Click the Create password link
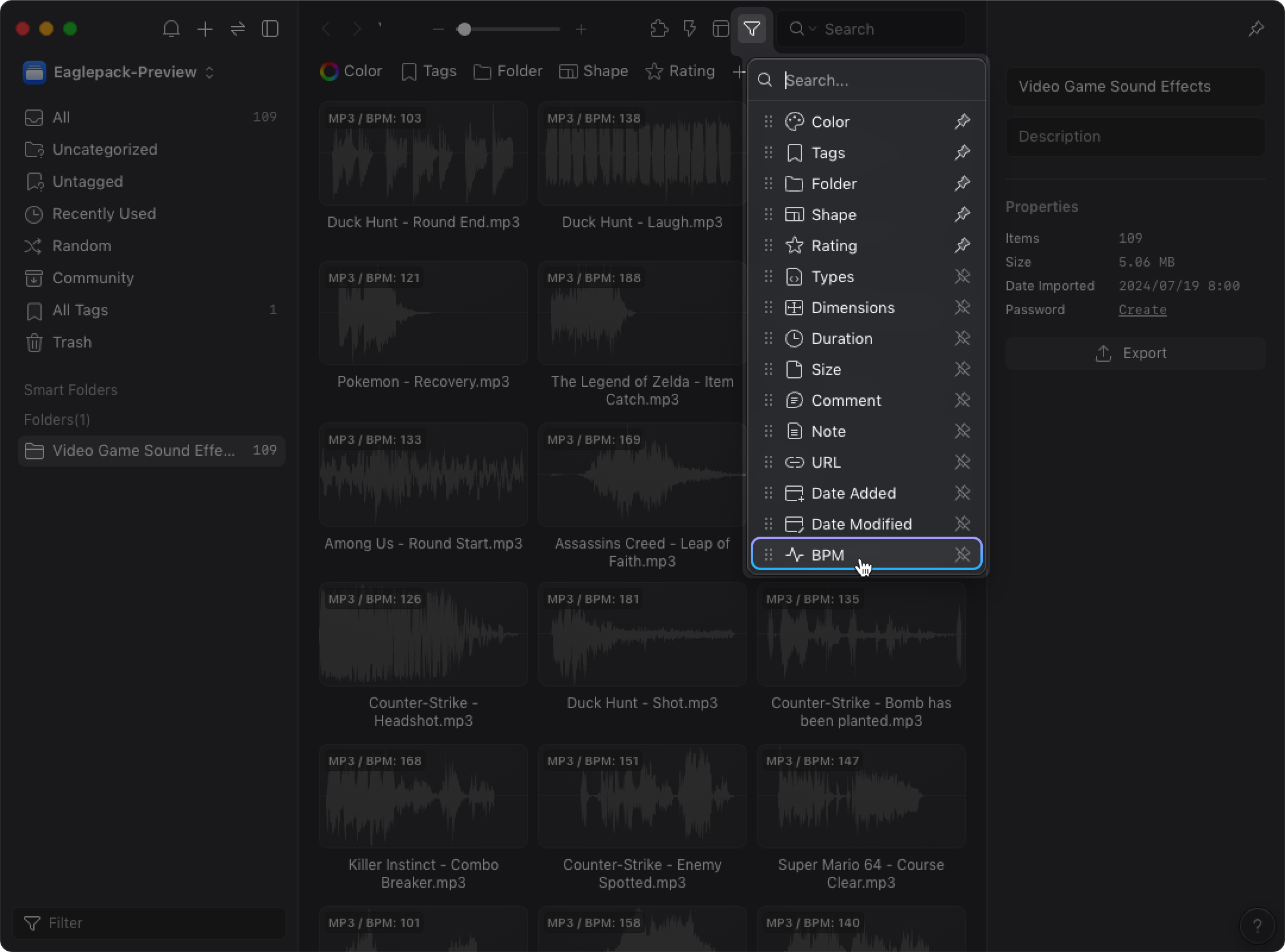The height and width of the screenshot is (952, 1285). pyautogui.click(x=1143, y=309)
